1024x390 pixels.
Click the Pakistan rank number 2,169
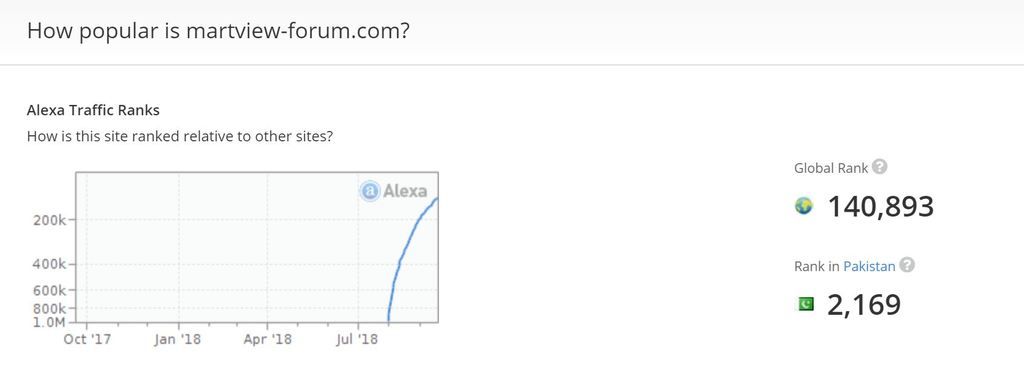[x=864, y=304]
